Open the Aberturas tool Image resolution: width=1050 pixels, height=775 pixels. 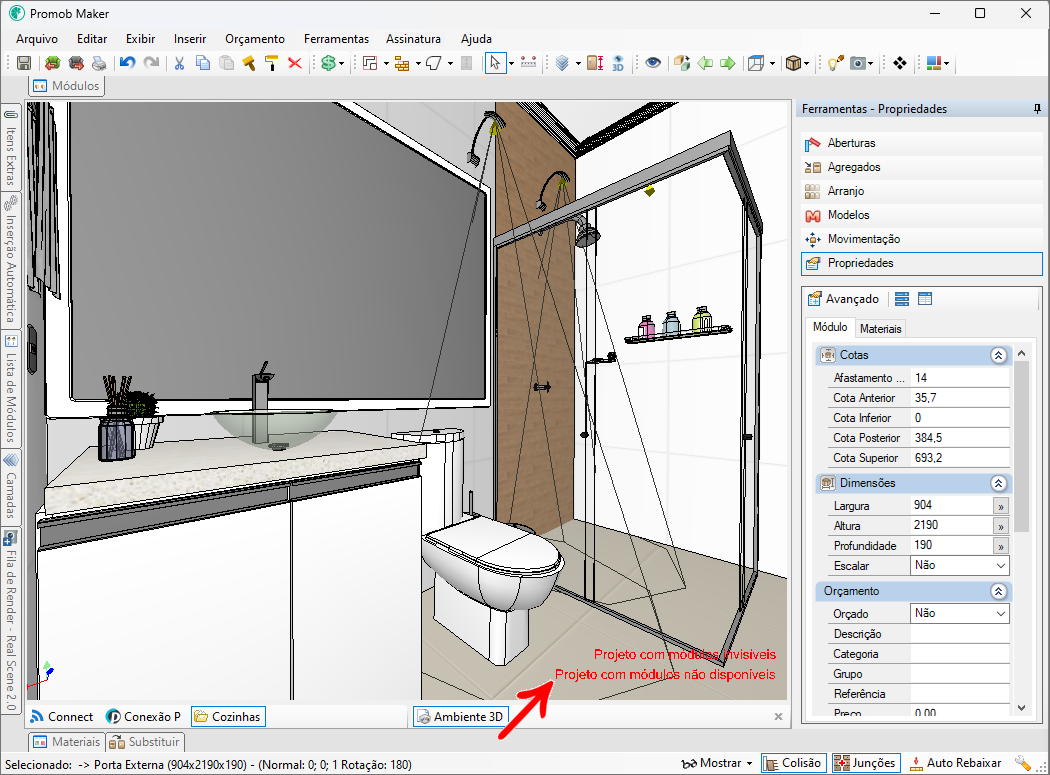pos(921,143)
